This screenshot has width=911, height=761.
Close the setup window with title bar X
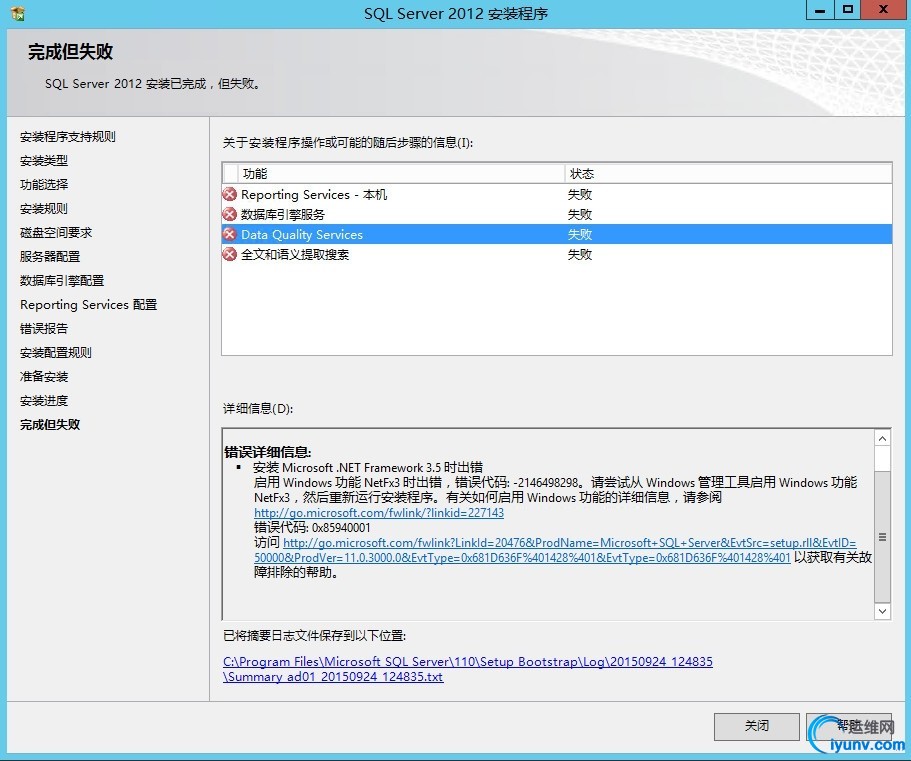(884, 10)
